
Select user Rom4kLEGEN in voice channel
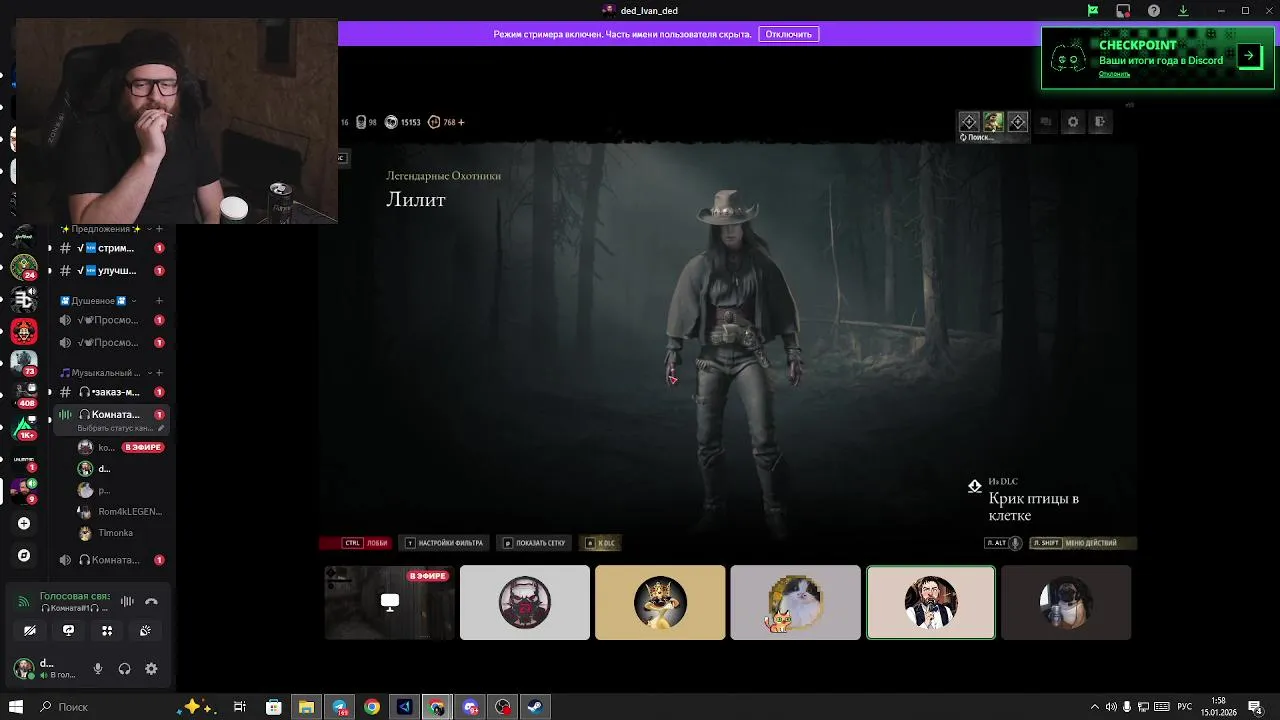click(x=120, y=511)
